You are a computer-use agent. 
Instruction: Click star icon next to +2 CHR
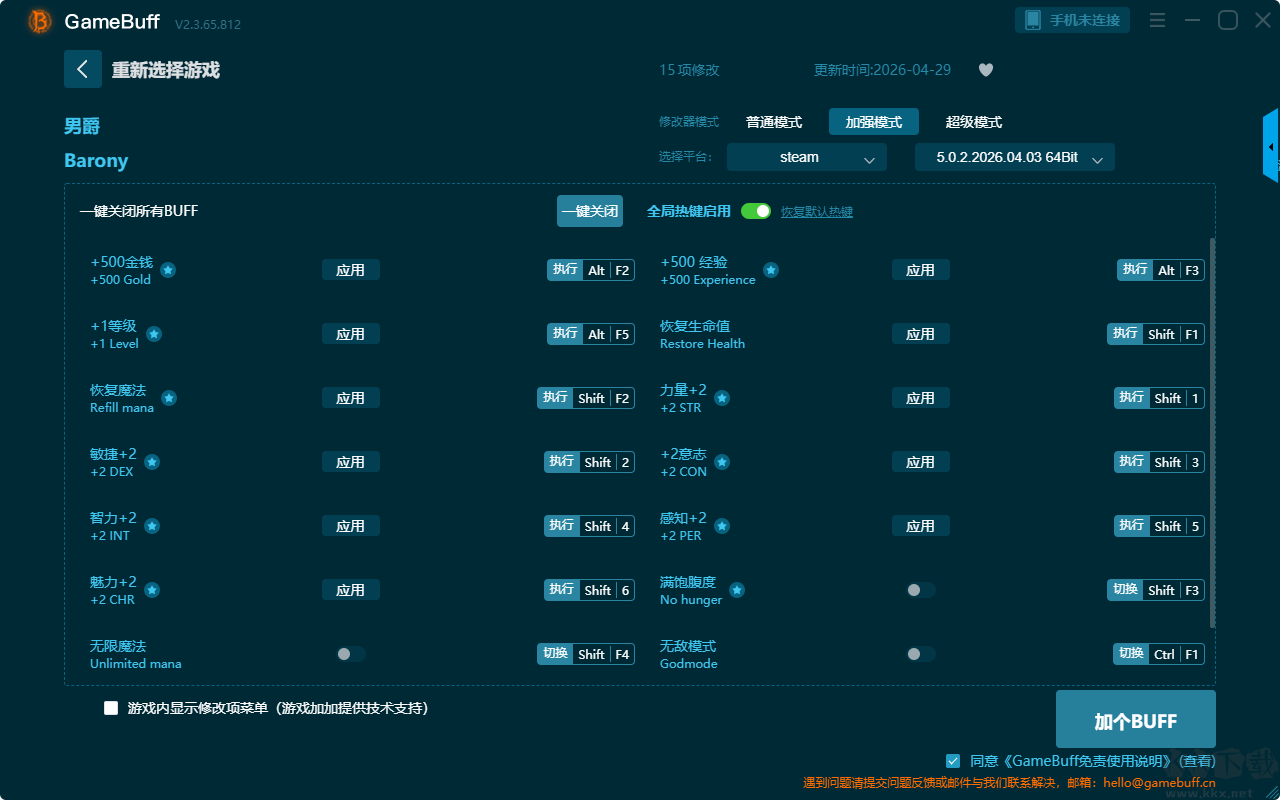pyautogui.click(x=152, y=590)
